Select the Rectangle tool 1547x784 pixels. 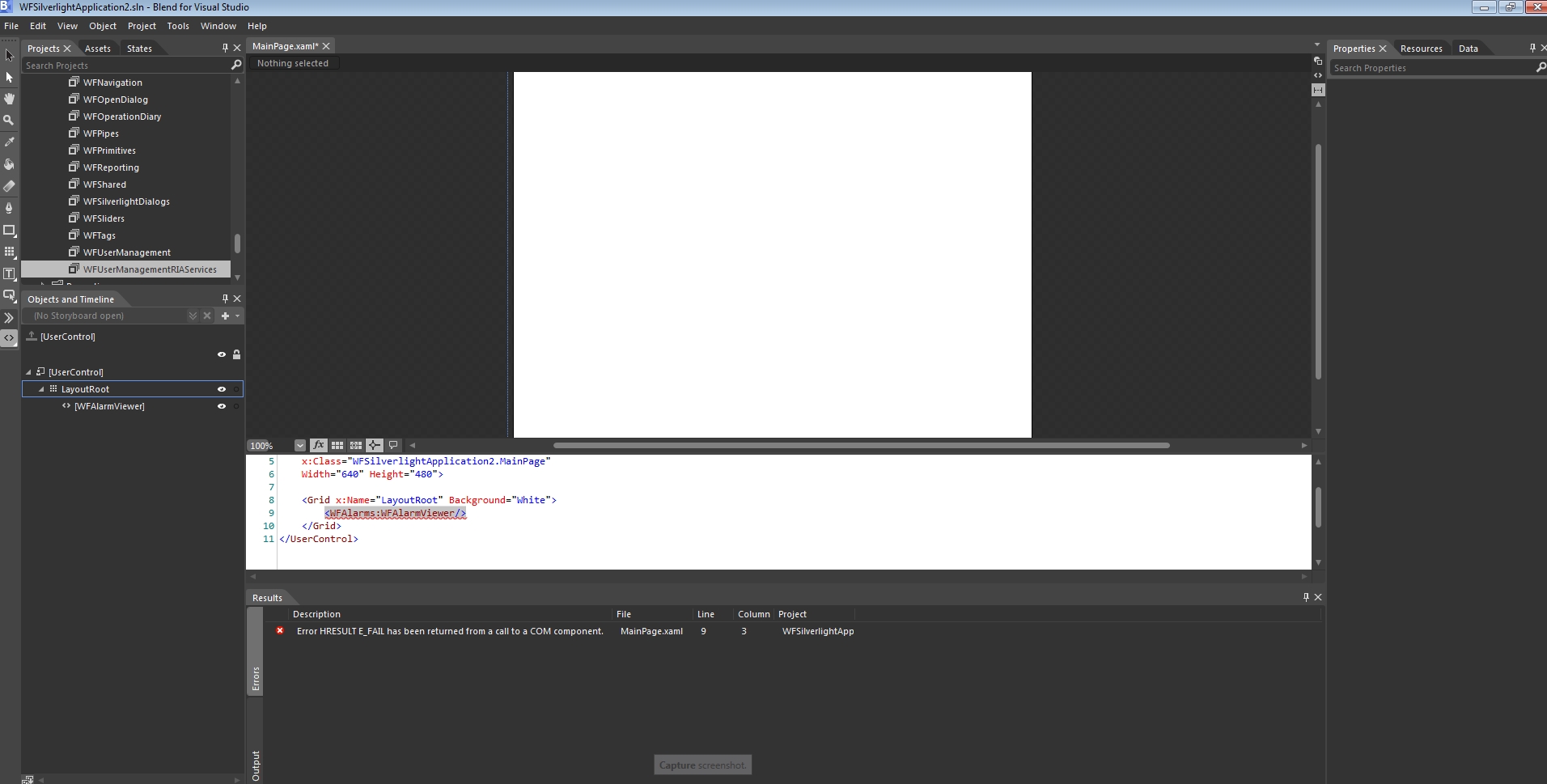[x=10, y=230]
